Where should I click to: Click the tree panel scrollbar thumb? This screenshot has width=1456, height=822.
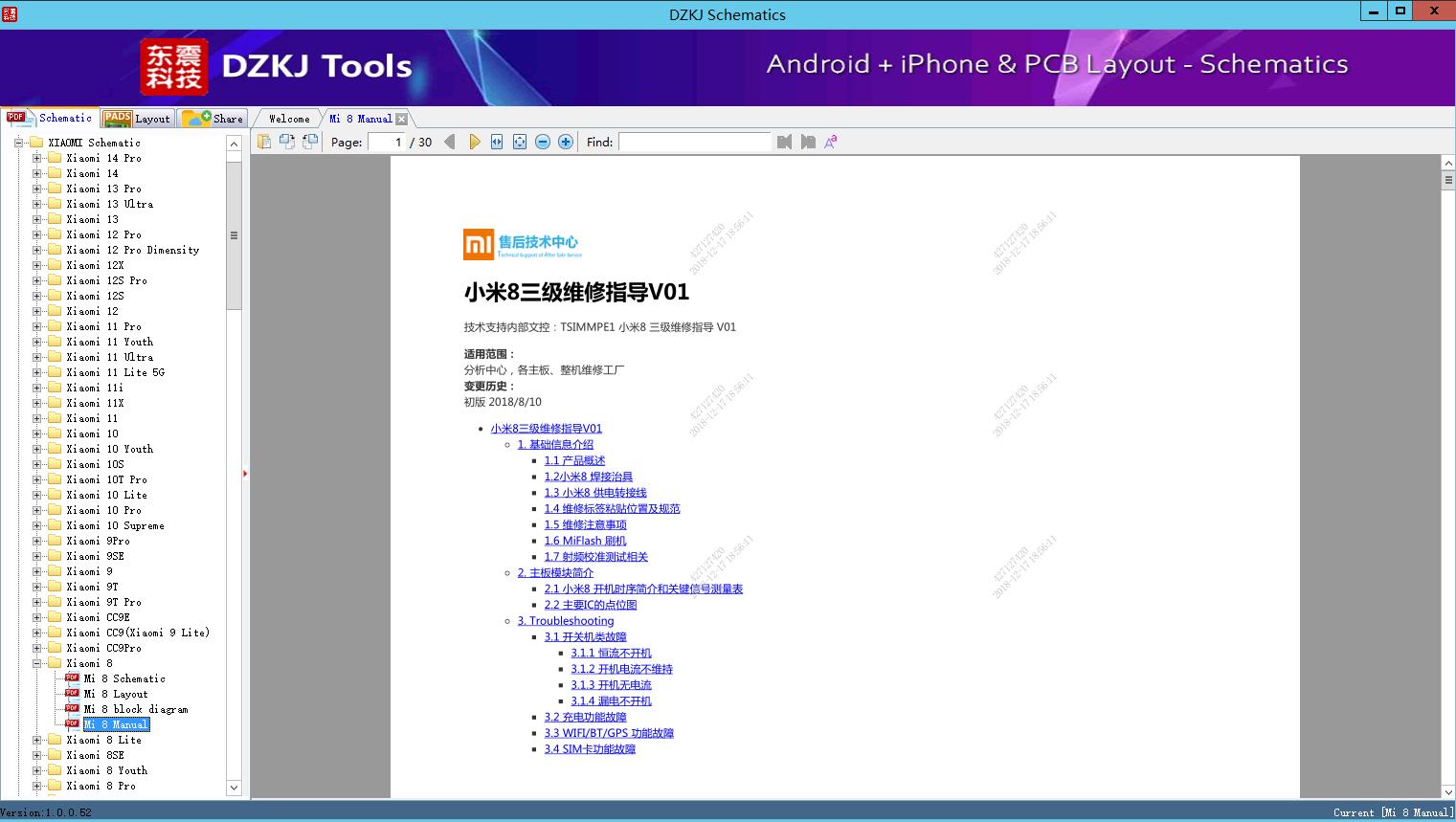234,234
